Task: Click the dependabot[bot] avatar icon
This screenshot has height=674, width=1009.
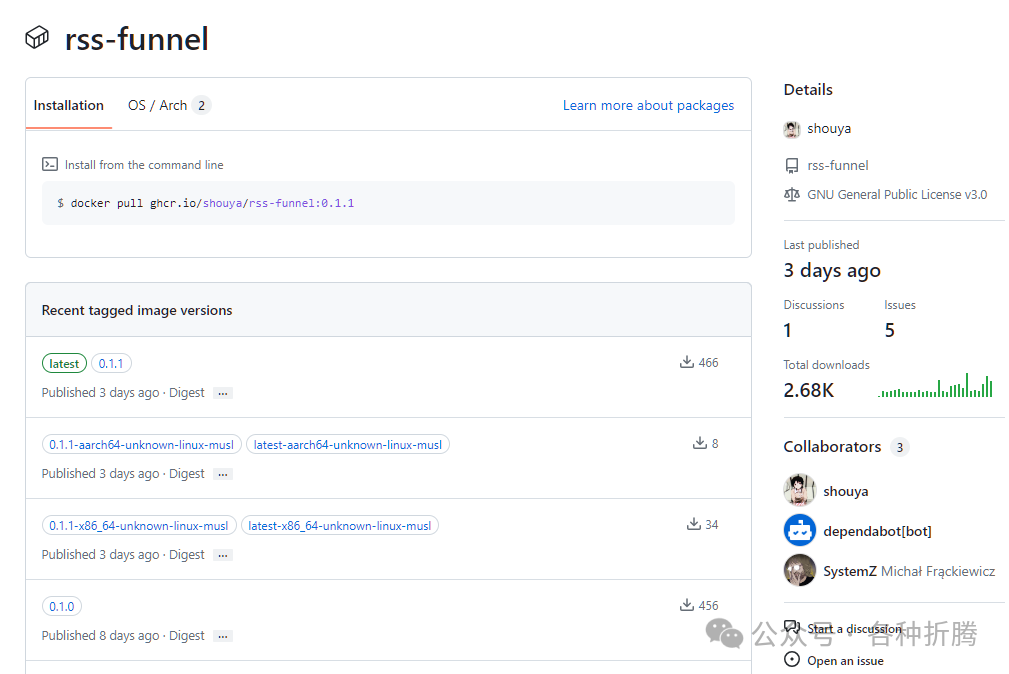Action: point(800,530)
